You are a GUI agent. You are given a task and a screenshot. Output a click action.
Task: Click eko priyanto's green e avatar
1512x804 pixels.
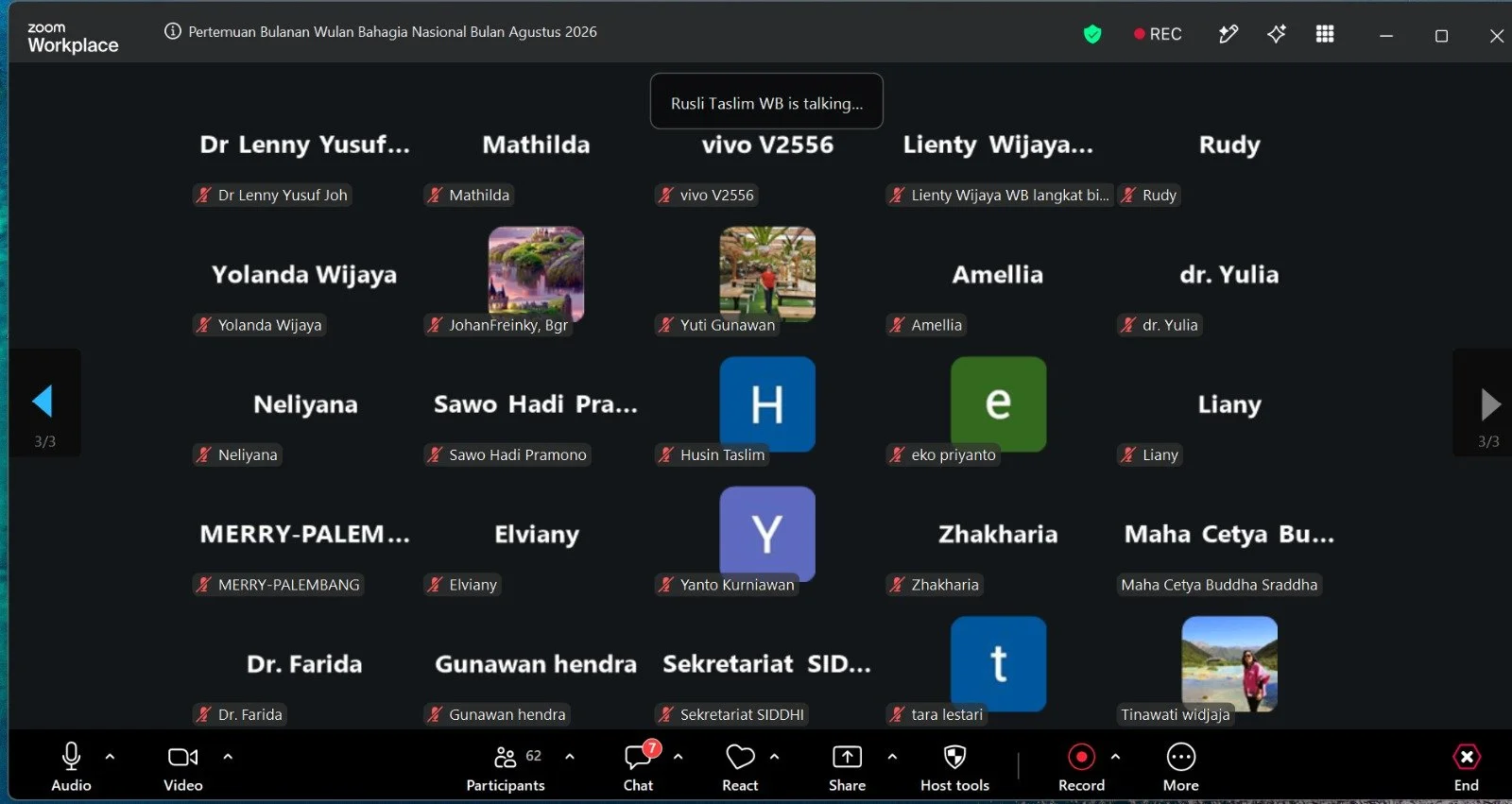pos(998,403)
